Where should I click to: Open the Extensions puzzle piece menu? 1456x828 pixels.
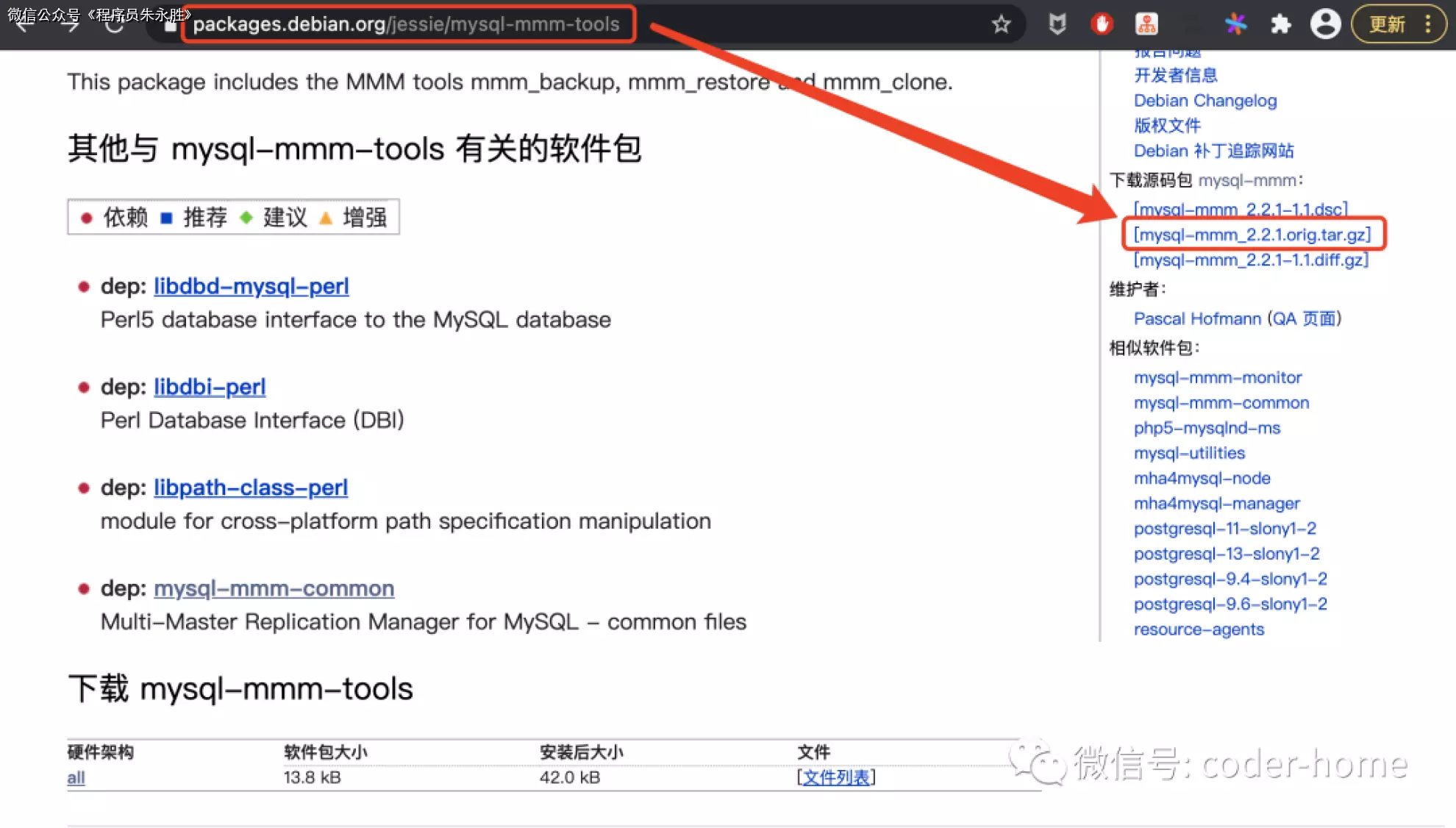(x=1280, y=24)
